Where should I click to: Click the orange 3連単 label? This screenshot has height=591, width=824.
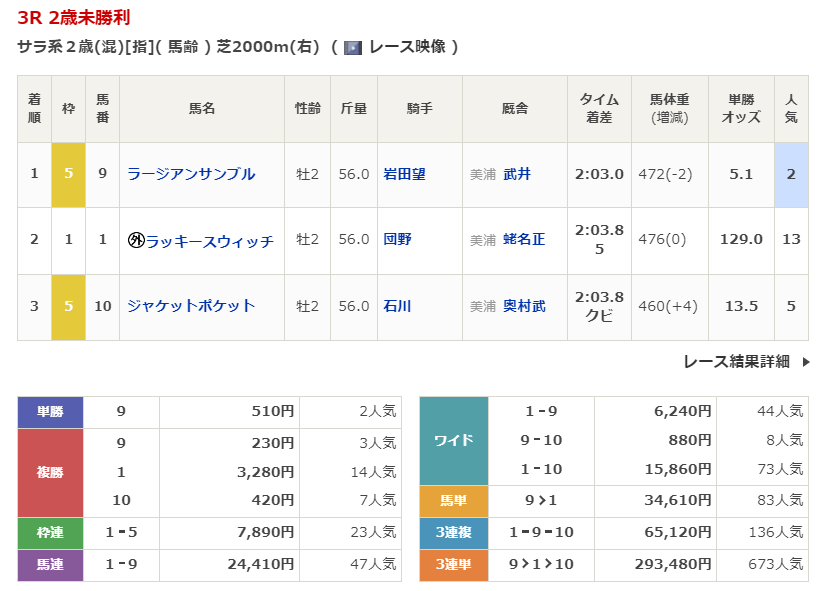pos(453,565)
